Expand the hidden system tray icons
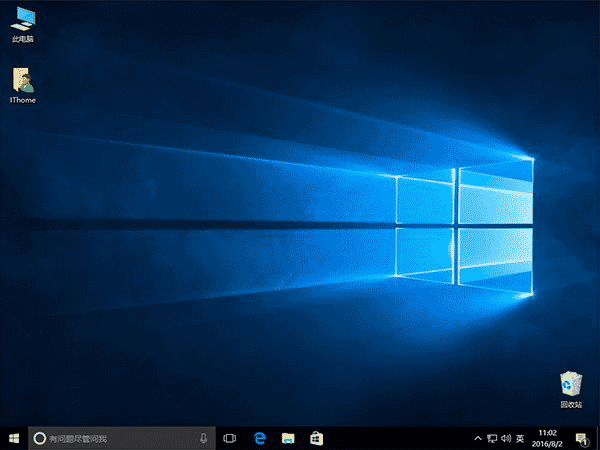The image size is (600, 450). pos(476,438)
